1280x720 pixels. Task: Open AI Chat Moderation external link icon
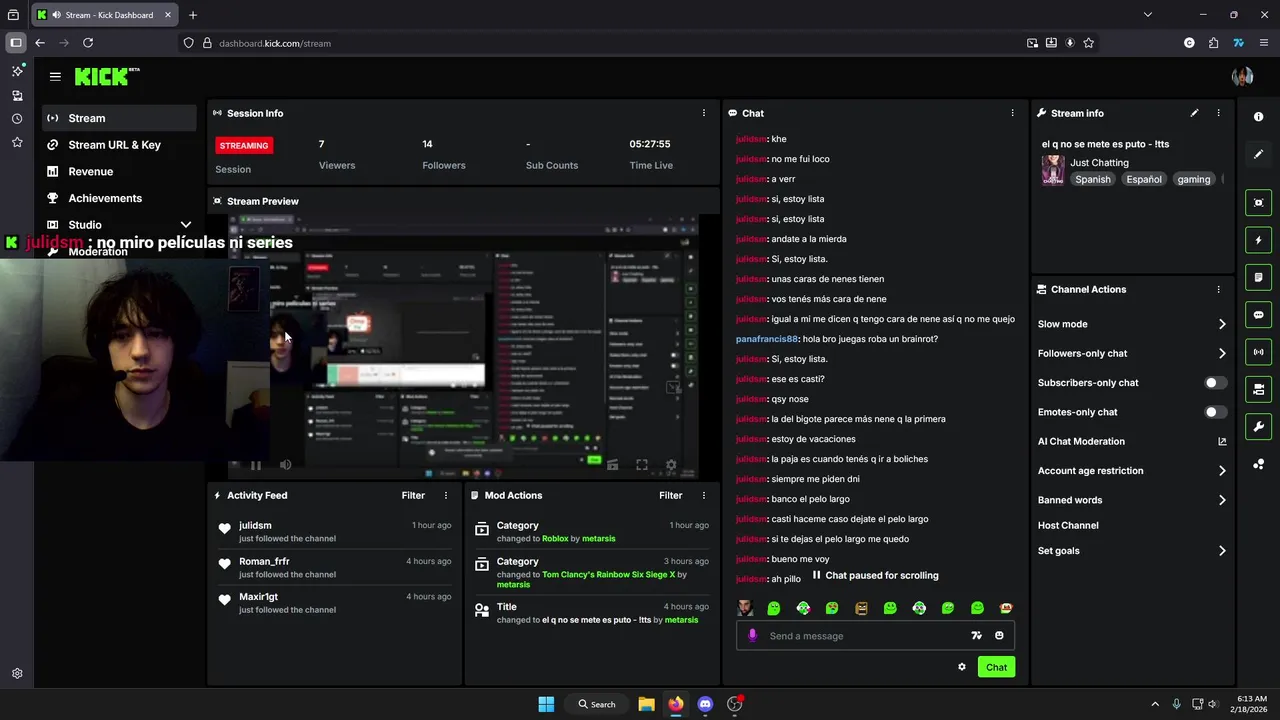point(1221,441)
